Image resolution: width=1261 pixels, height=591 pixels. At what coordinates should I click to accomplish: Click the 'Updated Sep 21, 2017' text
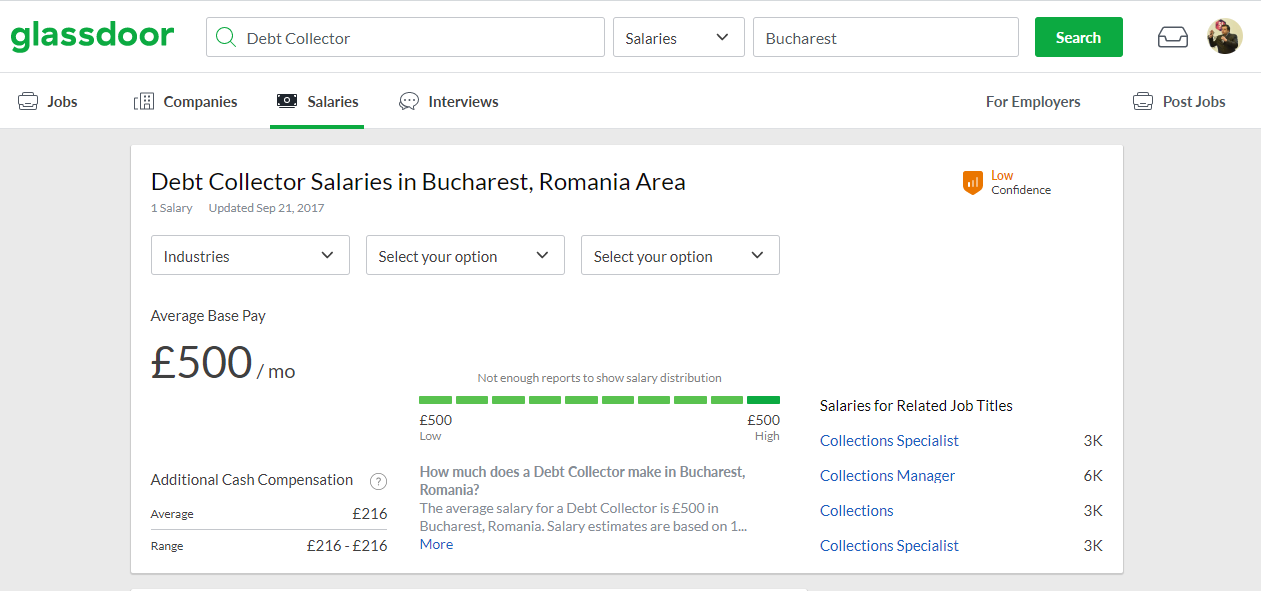[266, 208]
